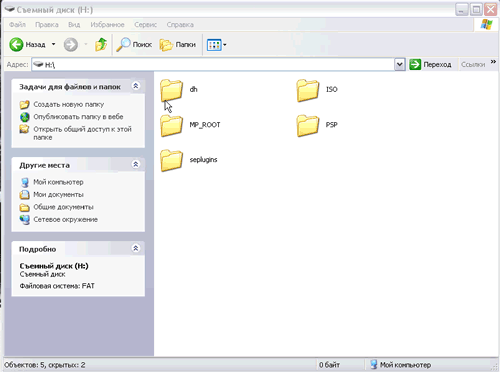Click in the H:\ address field
Image resolution: width=500 pixels, height=372 pixels.
tap(213, 64)
